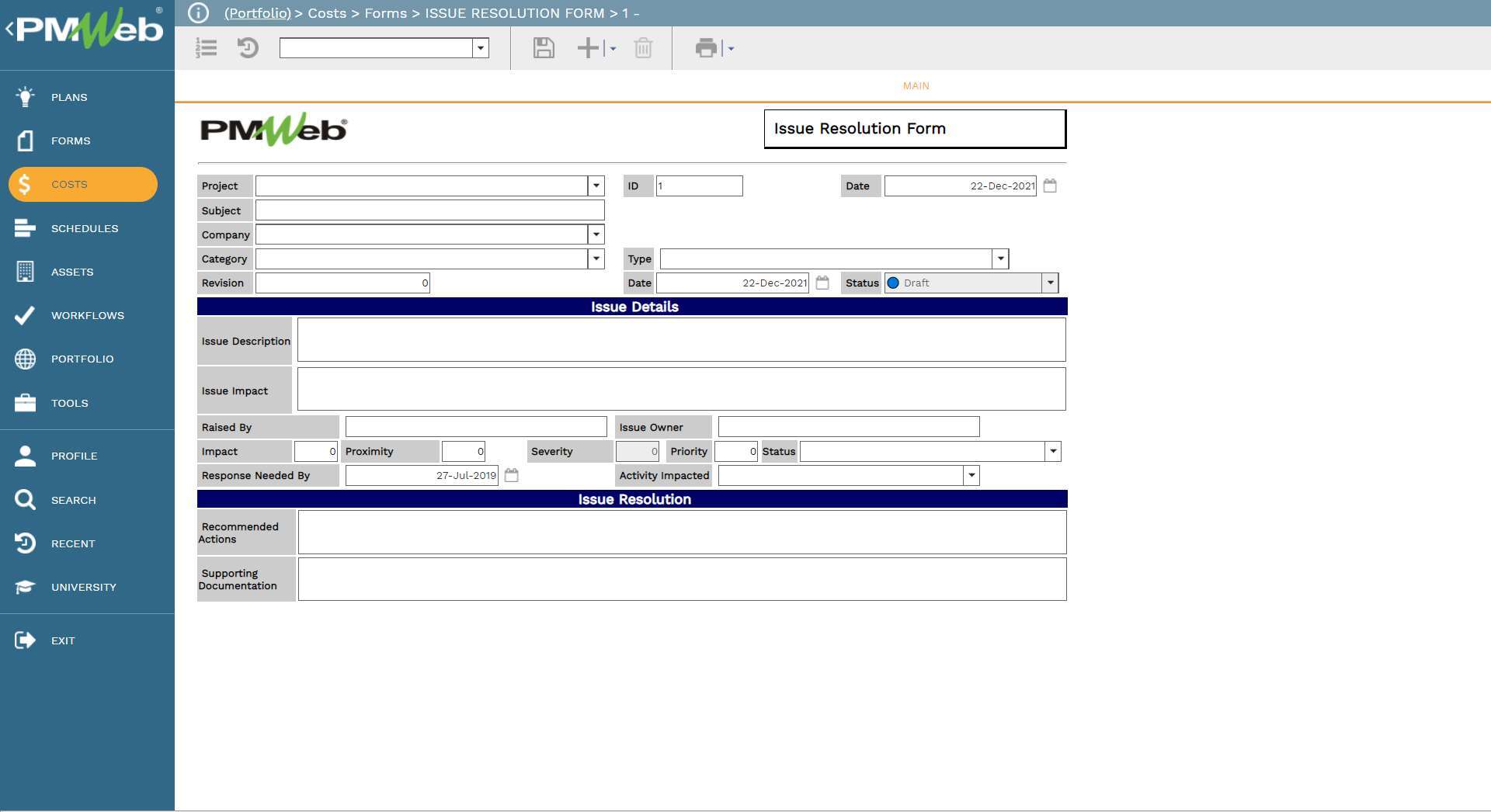Click in the Impact number field
Image resolution: width=1491 pixels, height=812 pixels.
coord(316,451)
